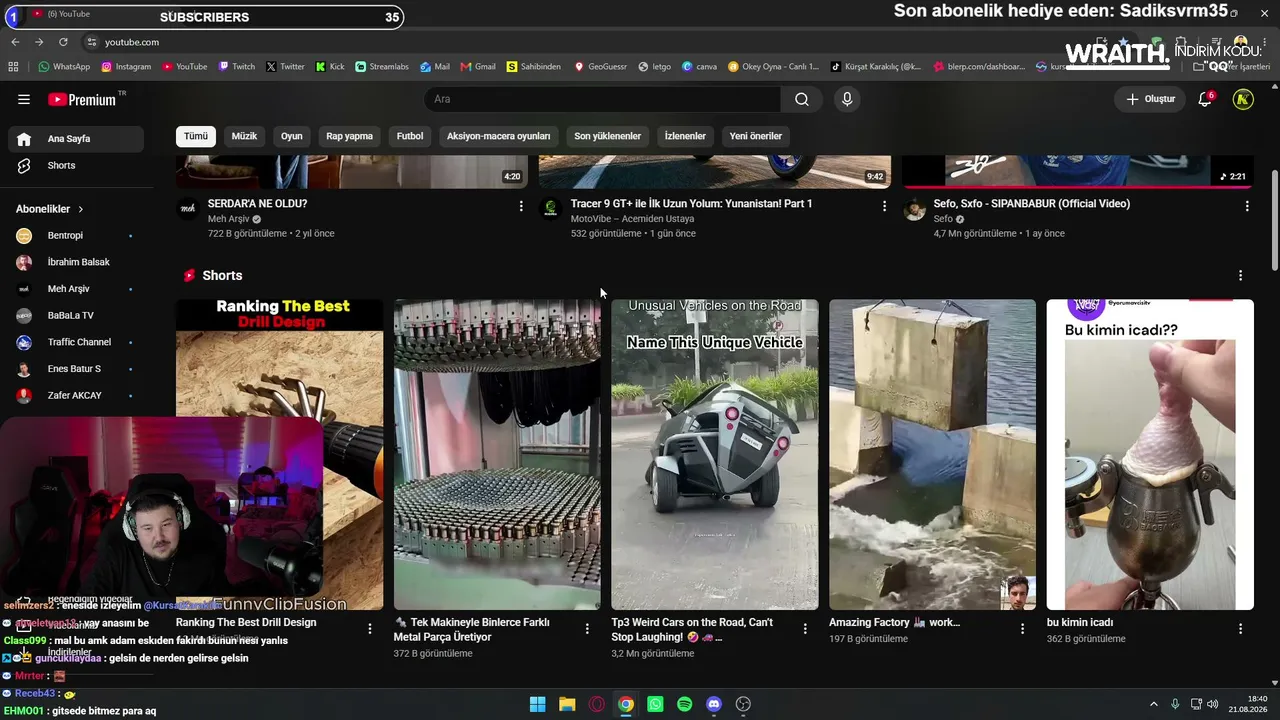Image resolution: width=1280 pixels, height=720 pixels.
Task: Open Traffic Channel from subscriptions
Action: click(76, 342)
